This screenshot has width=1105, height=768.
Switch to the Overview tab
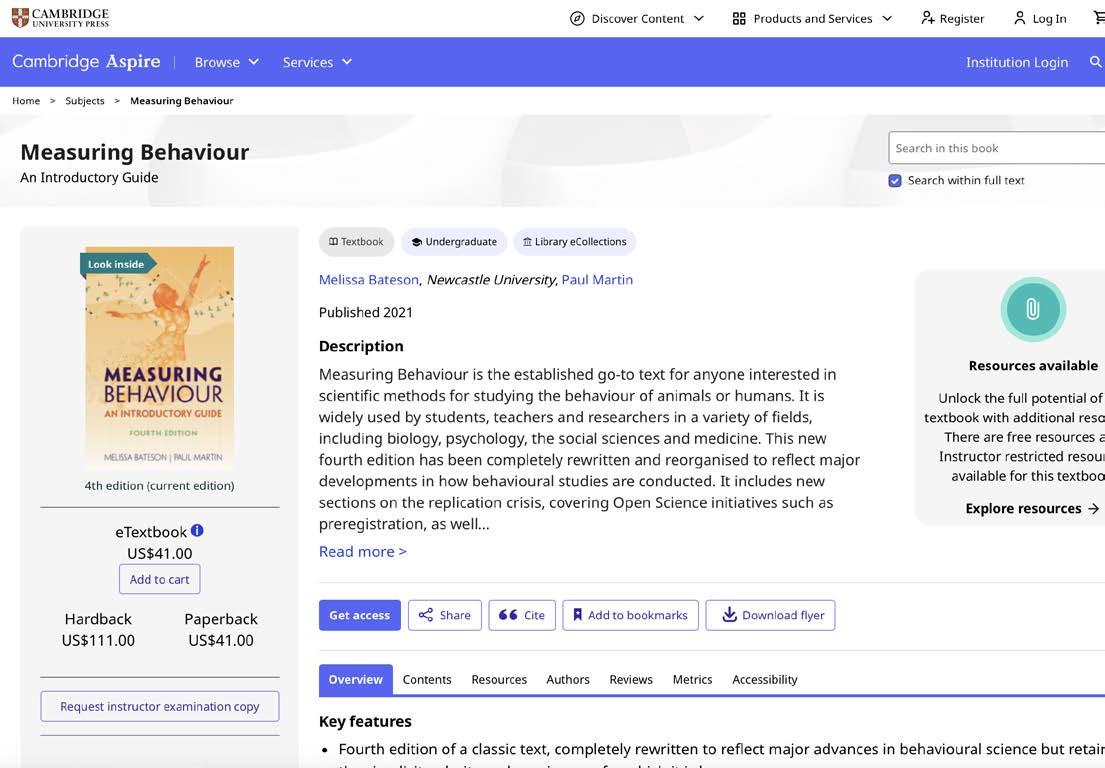[355, 679]
